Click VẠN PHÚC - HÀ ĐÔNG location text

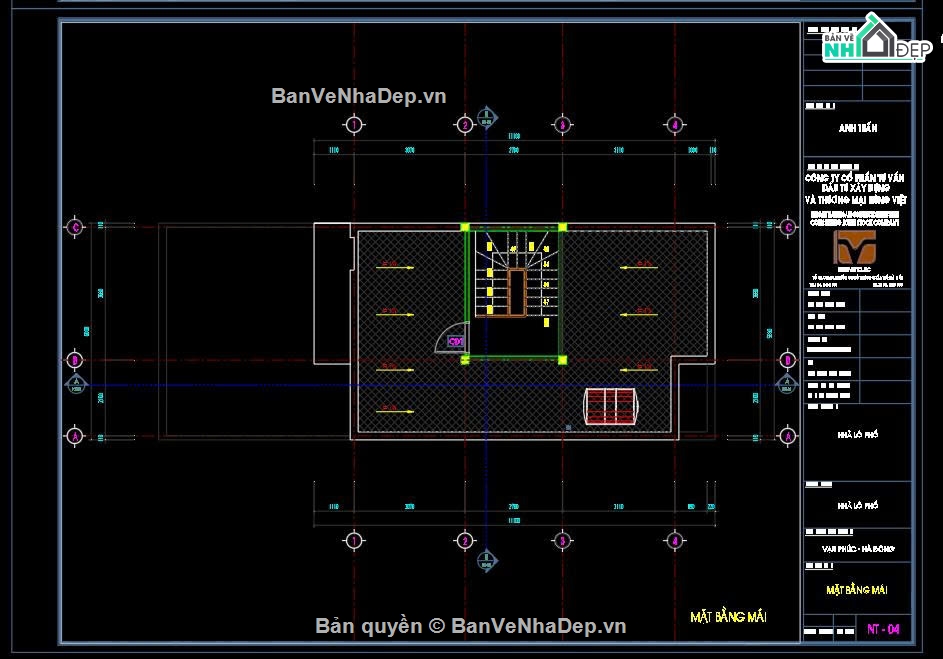click(x=858, y=549)
